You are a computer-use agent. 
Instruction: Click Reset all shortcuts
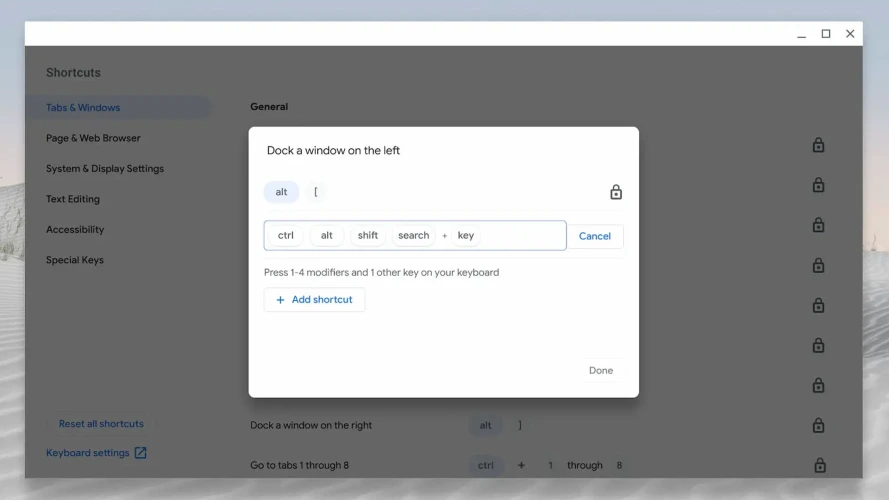tap(101, 424)
